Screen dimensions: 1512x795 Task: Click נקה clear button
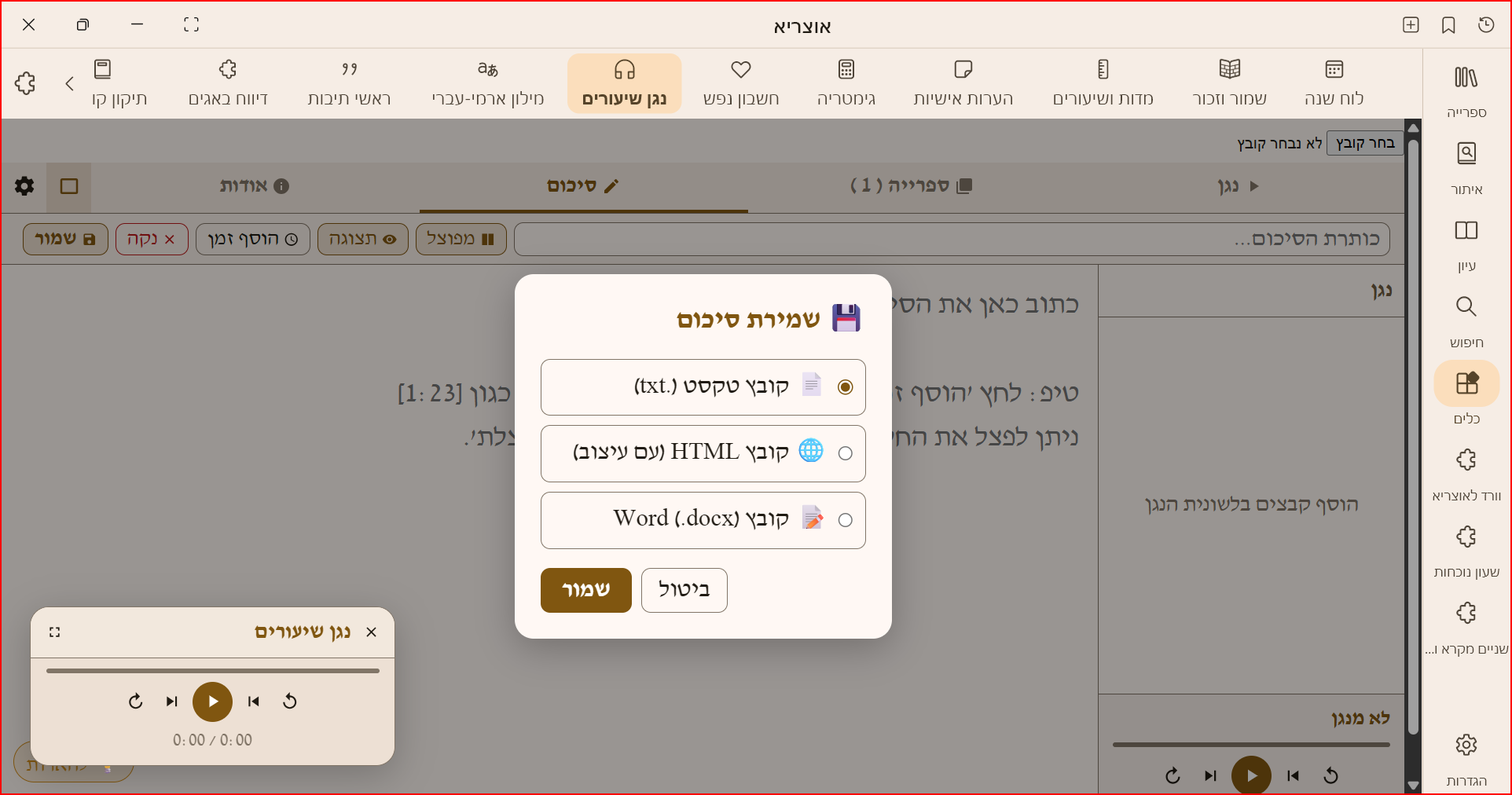click(x=152, y=239)
